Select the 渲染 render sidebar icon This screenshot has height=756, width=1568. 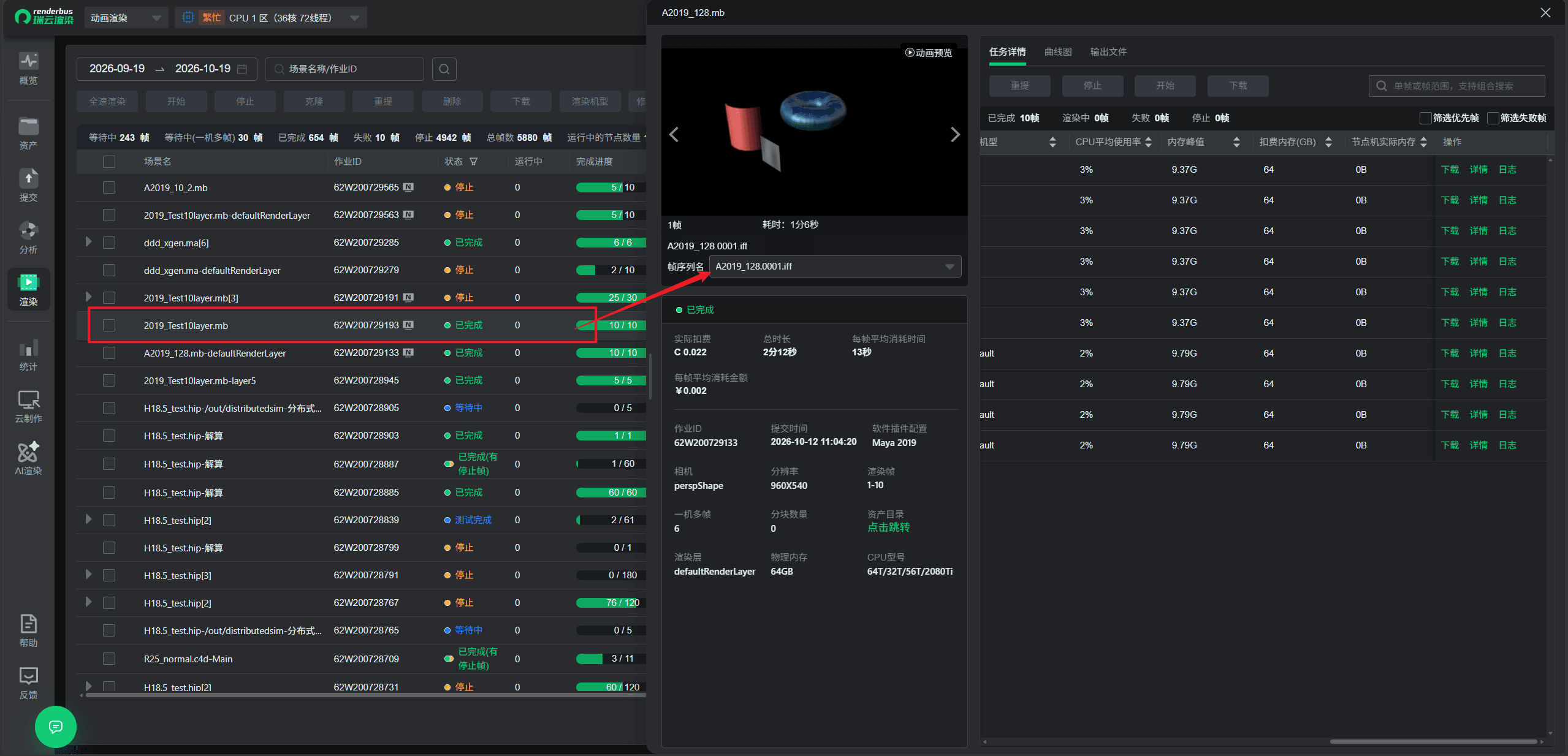(28, 289)
